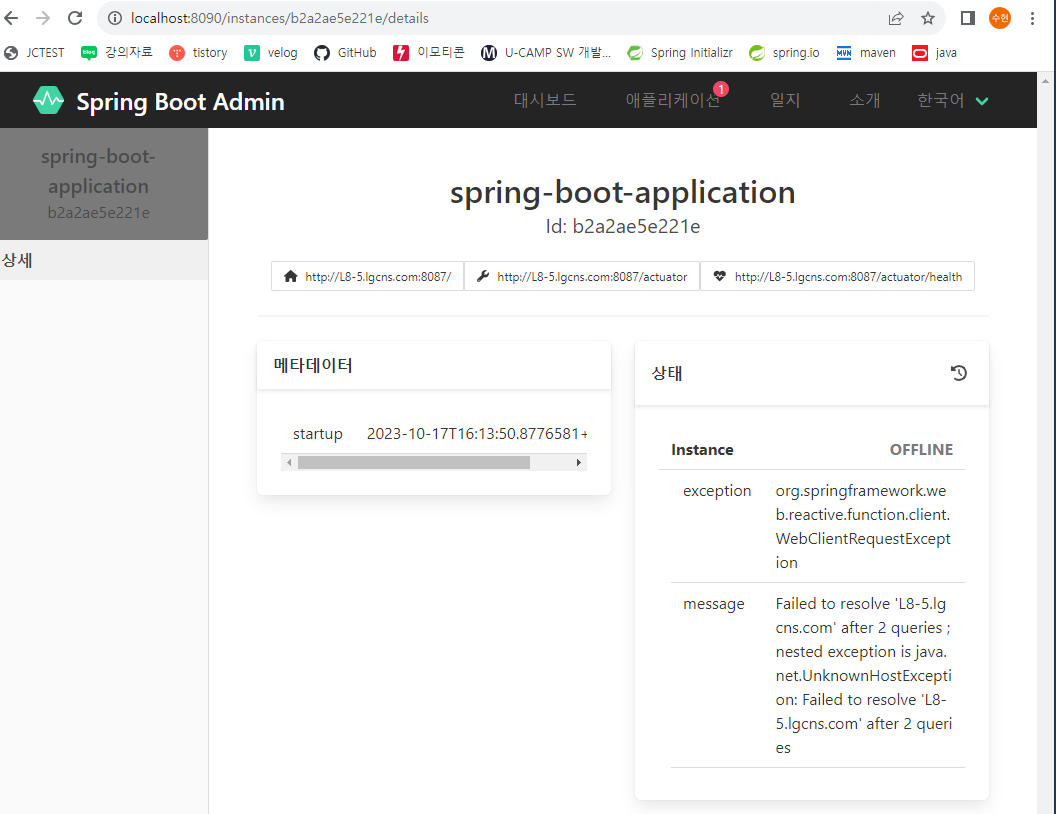Viewport: 1056px width, 814px height.
Task: Click the address bar URL
Action: coord(279,18)
